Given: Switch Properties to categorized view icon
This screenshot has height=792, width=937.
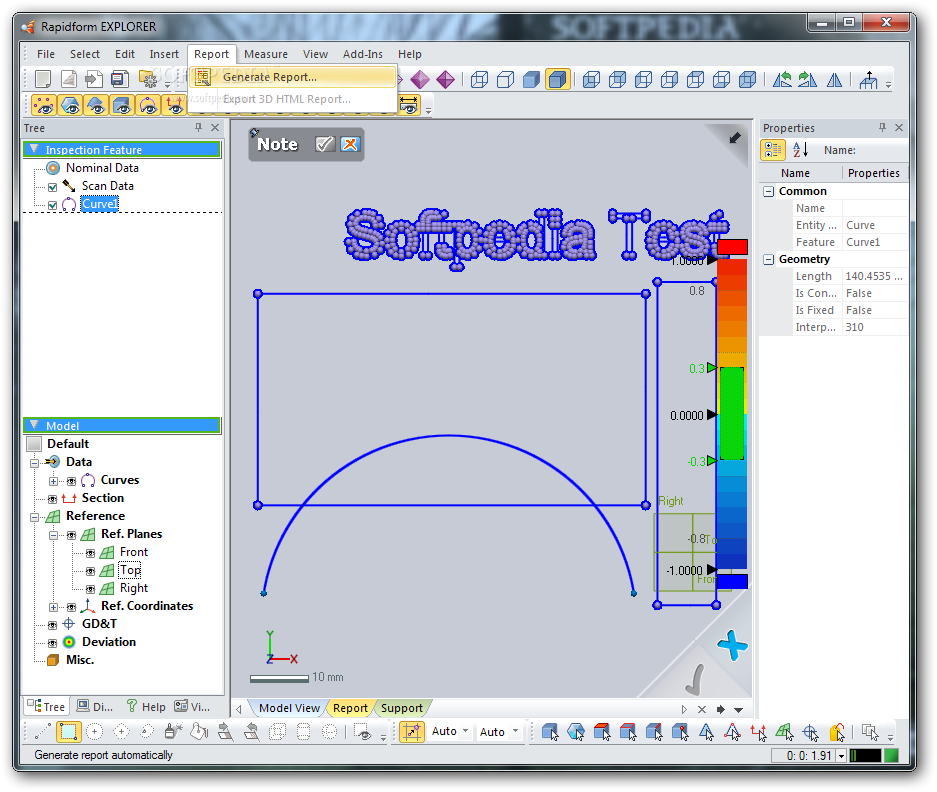Looking at the screenshot, I should pos(773,149).
